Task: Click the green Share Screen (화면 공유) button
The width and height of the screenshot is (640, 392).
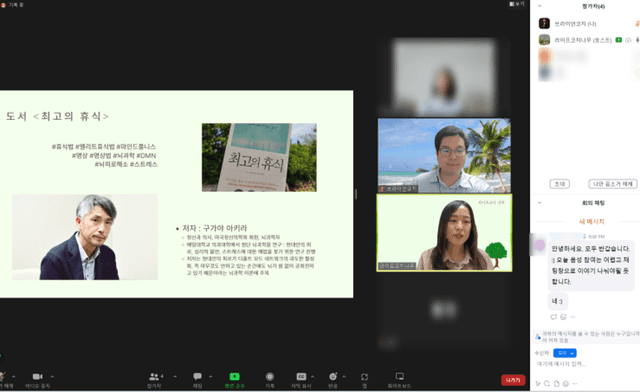Action: pyautogui.click(x=234, y=376)
